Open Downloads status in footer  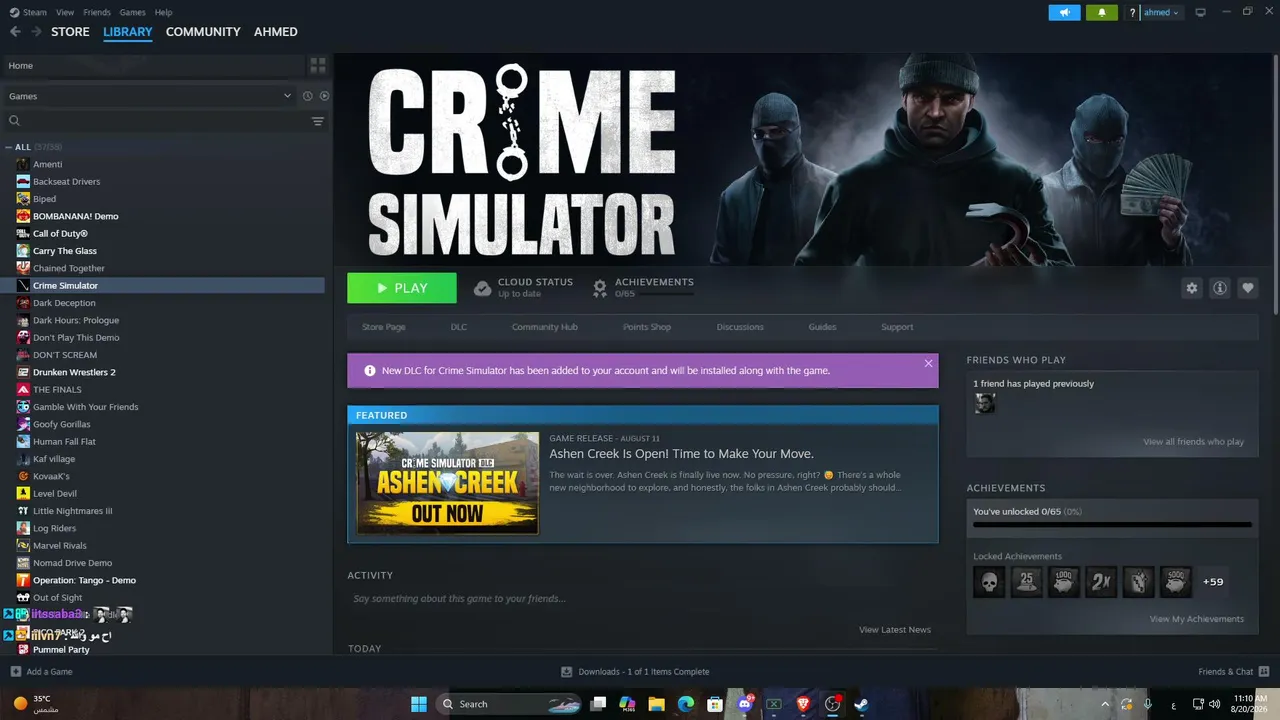coord(635,672)
